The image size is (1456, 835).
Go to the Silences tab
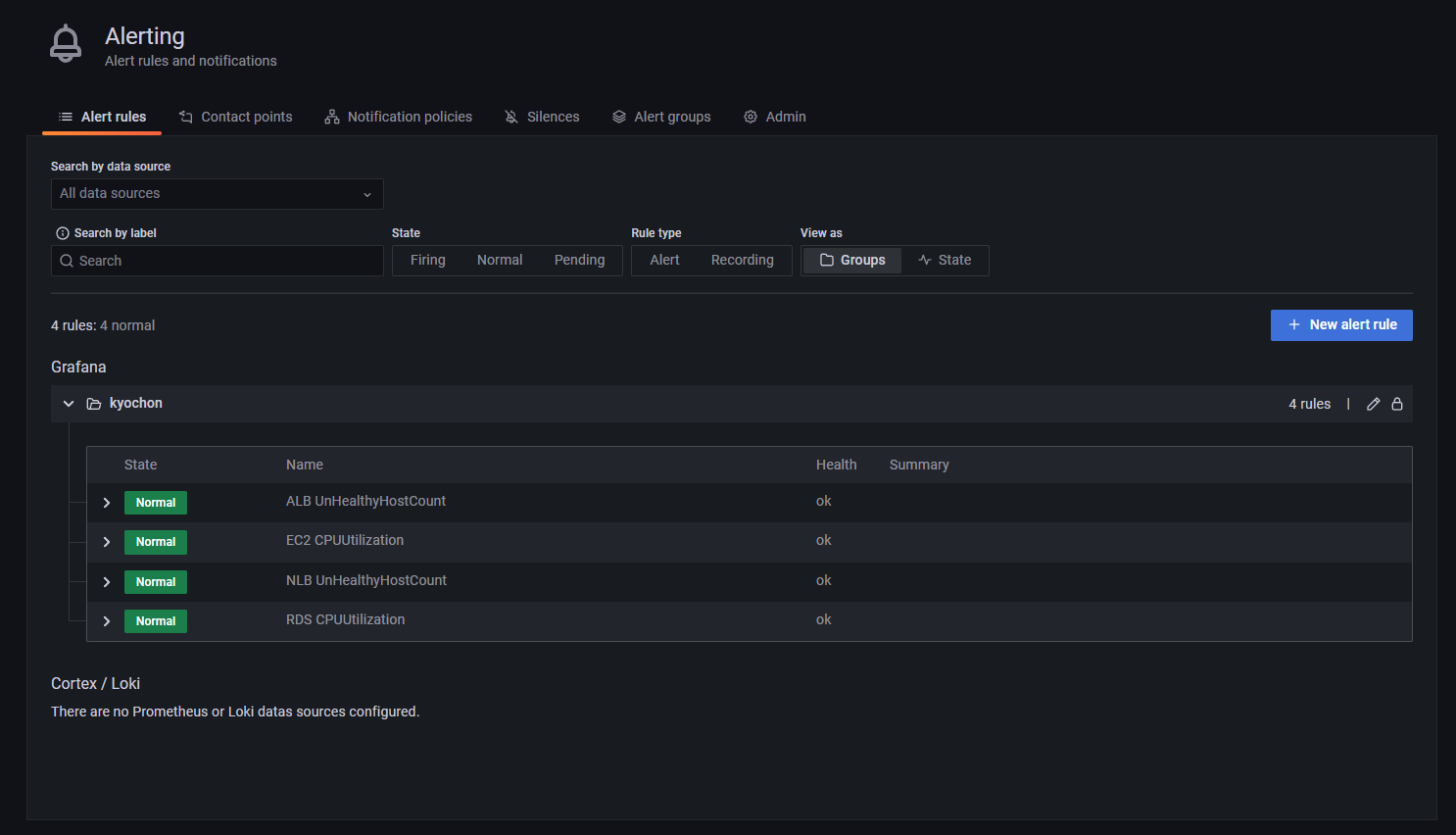[x=542, y=117]
